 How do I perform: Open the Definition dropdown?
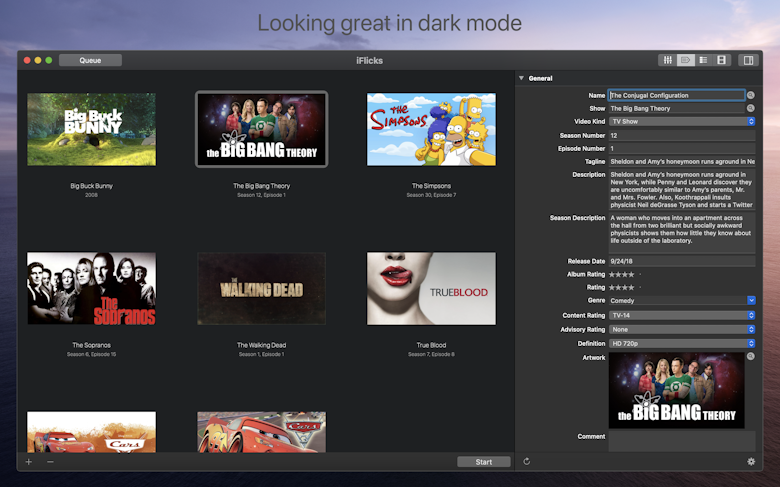pos(682,343)
